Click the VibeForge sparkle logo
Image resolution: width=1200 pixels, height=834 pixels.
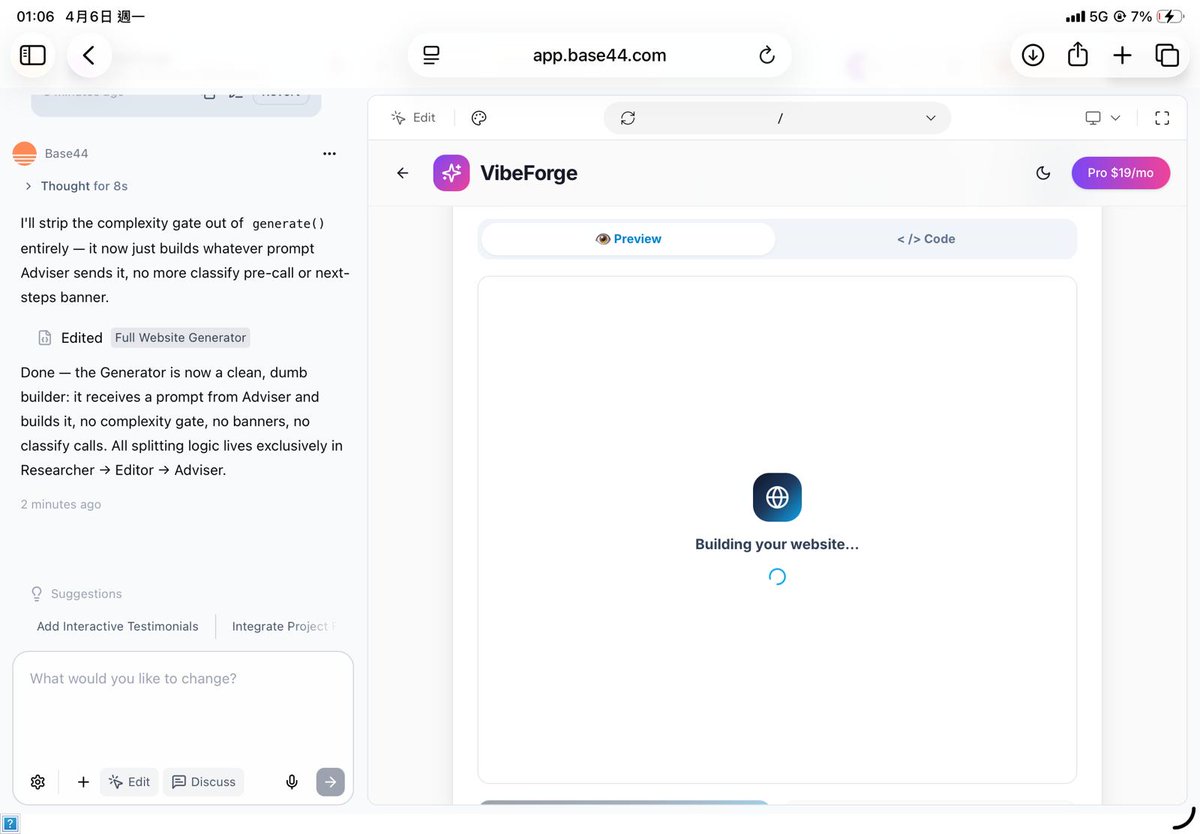[x=451, y=173]
